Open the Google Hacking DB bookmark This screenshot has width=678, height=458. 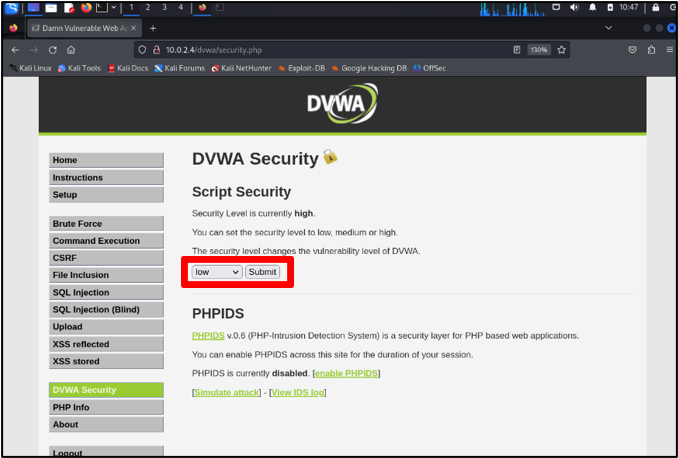[369, 68]
